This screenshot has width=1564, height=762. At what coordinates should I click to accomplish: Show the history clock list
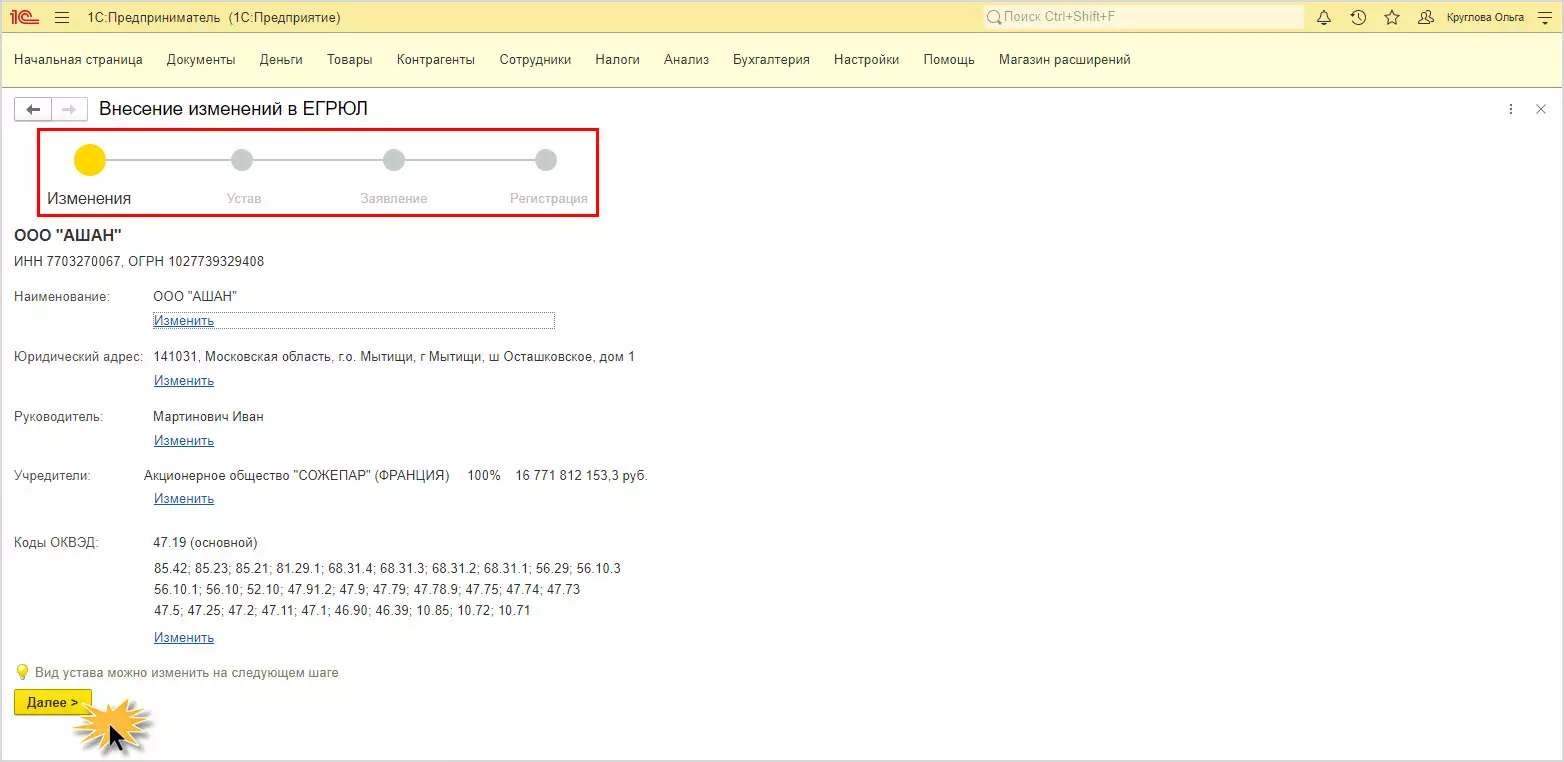point(1358,17)
